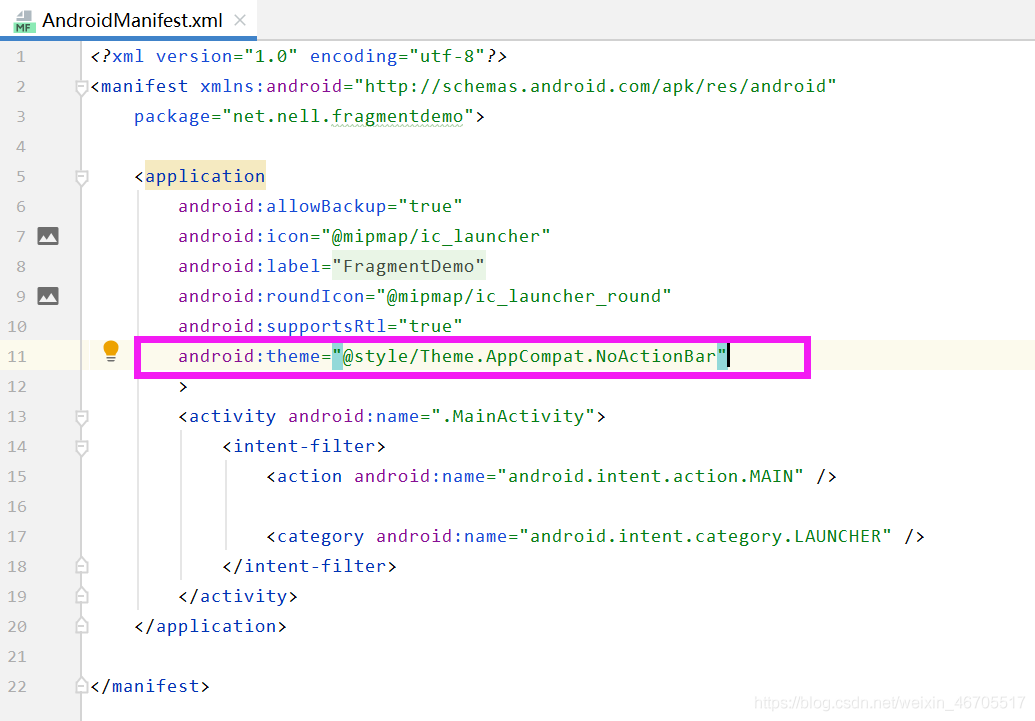Click line number 22 in gutter

(x=17, y=687)
